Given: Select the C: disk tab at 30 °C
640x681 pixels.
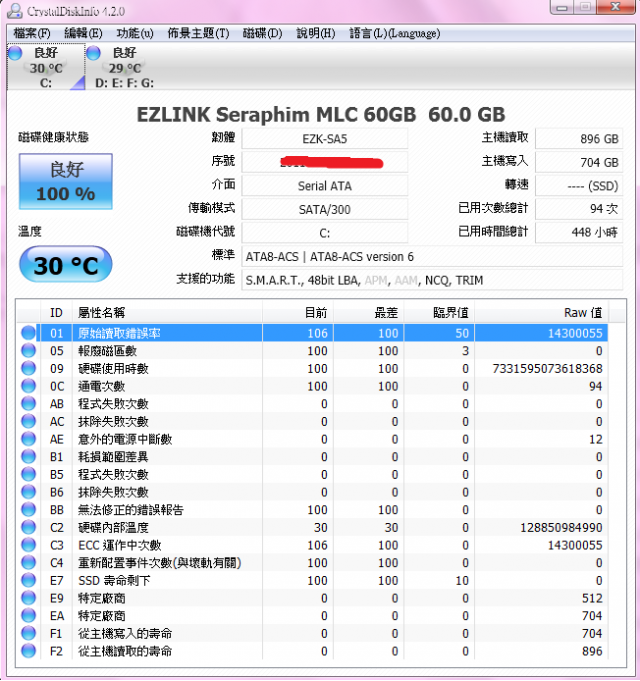Looking at the screenshot, I should (46, 67).
